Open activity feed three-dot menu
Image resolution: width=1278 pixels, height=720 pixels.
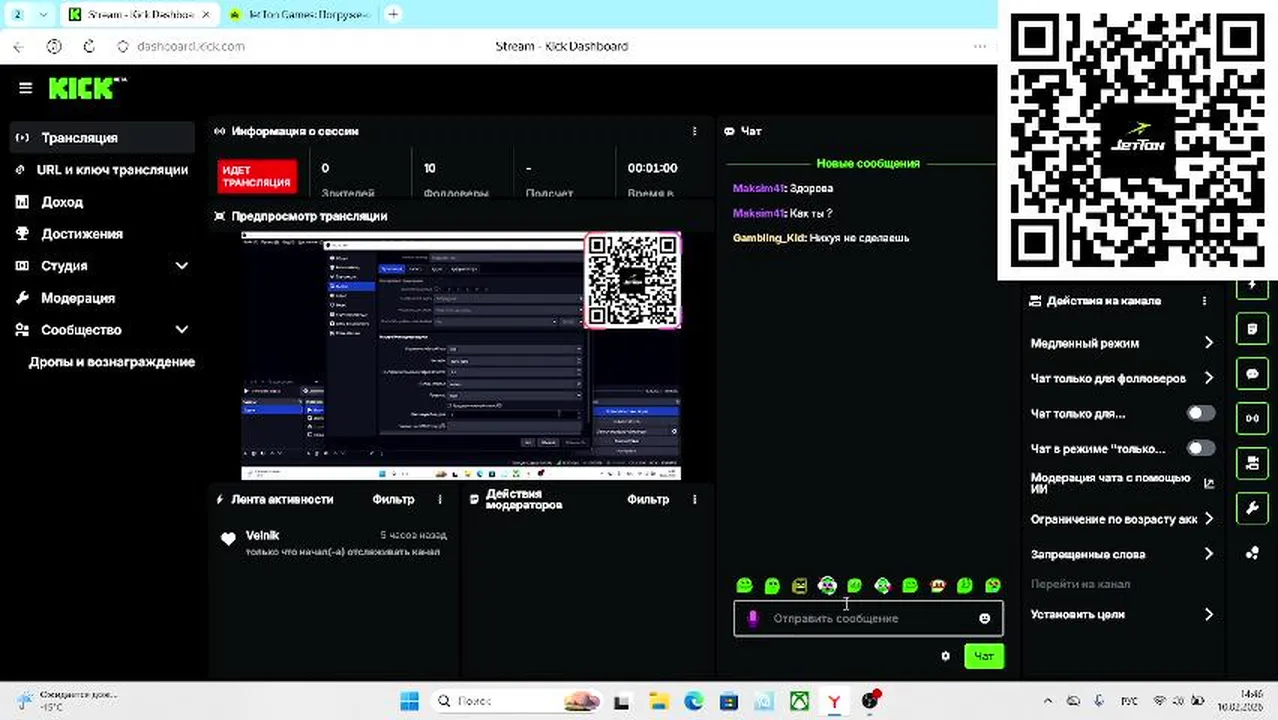pyautogui.click(x=440, y=499)
